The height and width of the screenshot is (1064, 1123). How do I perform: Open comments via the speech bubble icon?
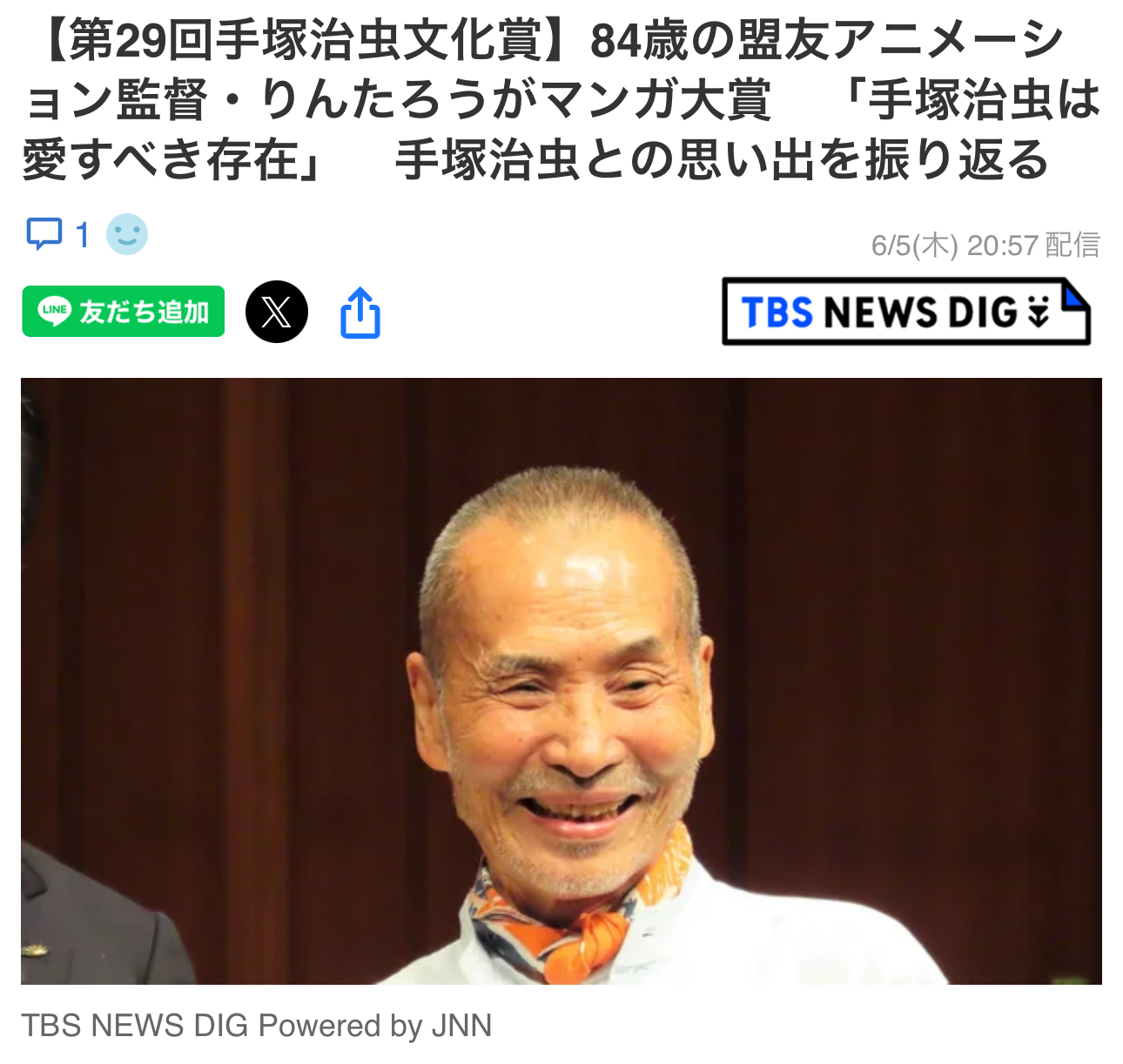click(x=44, y=234)
